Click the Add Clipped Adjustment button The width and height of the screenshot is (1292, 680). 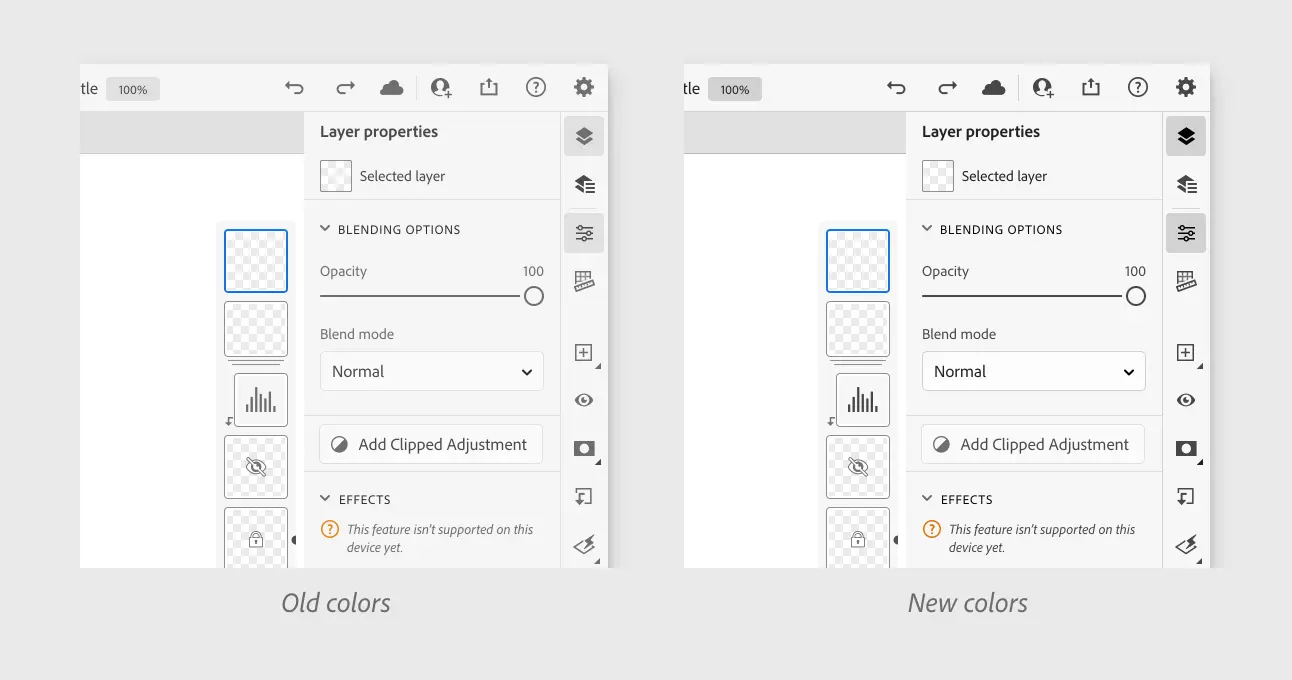tap(430, 444)
